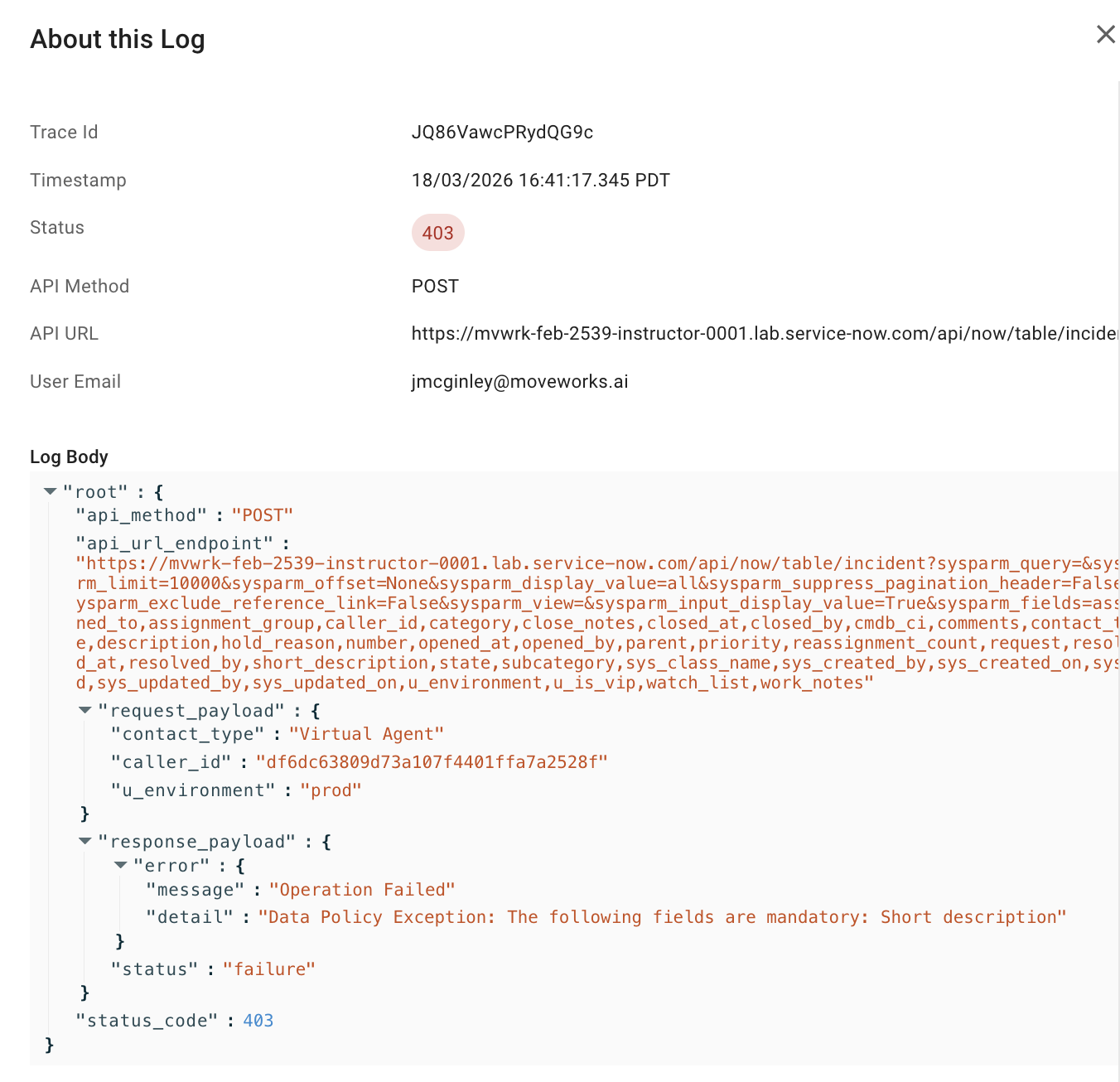Click the red 403 status badge
Viewport: 1120px width, 1082px height.
pyautogui.click(x=437, y=234)
